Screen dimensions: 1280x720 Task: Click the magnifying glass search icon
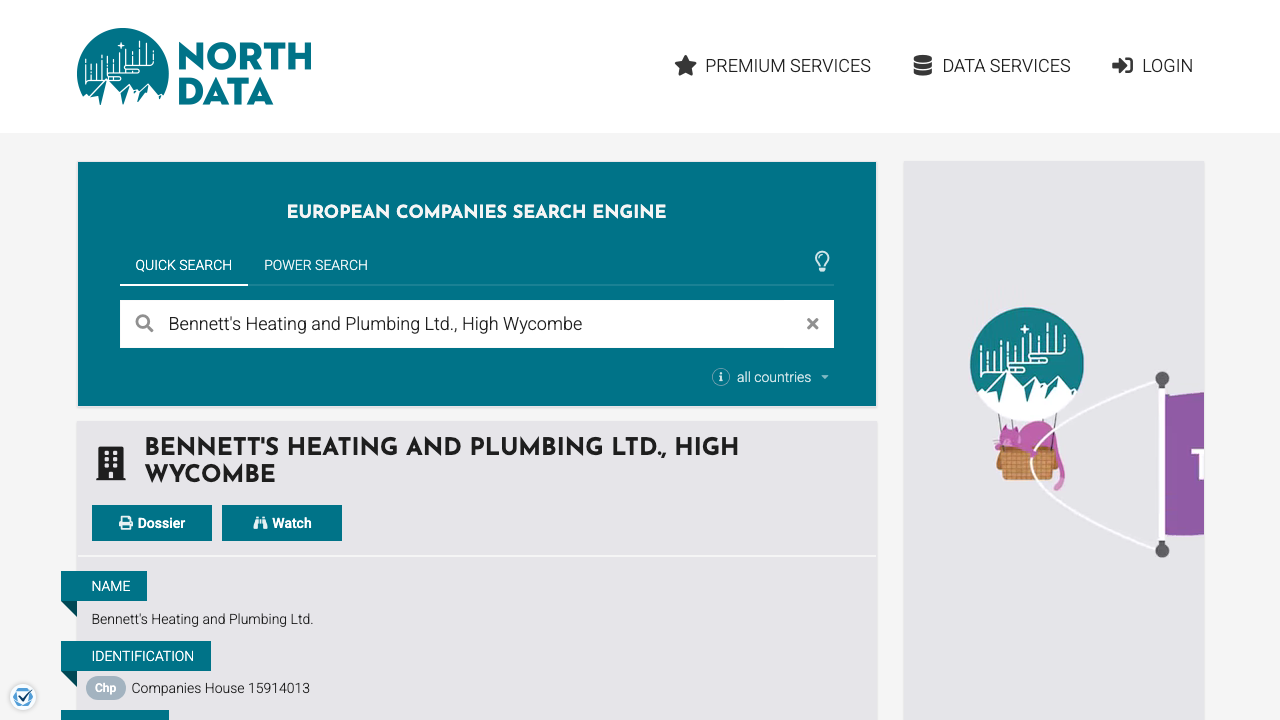[x=144, y=323]
